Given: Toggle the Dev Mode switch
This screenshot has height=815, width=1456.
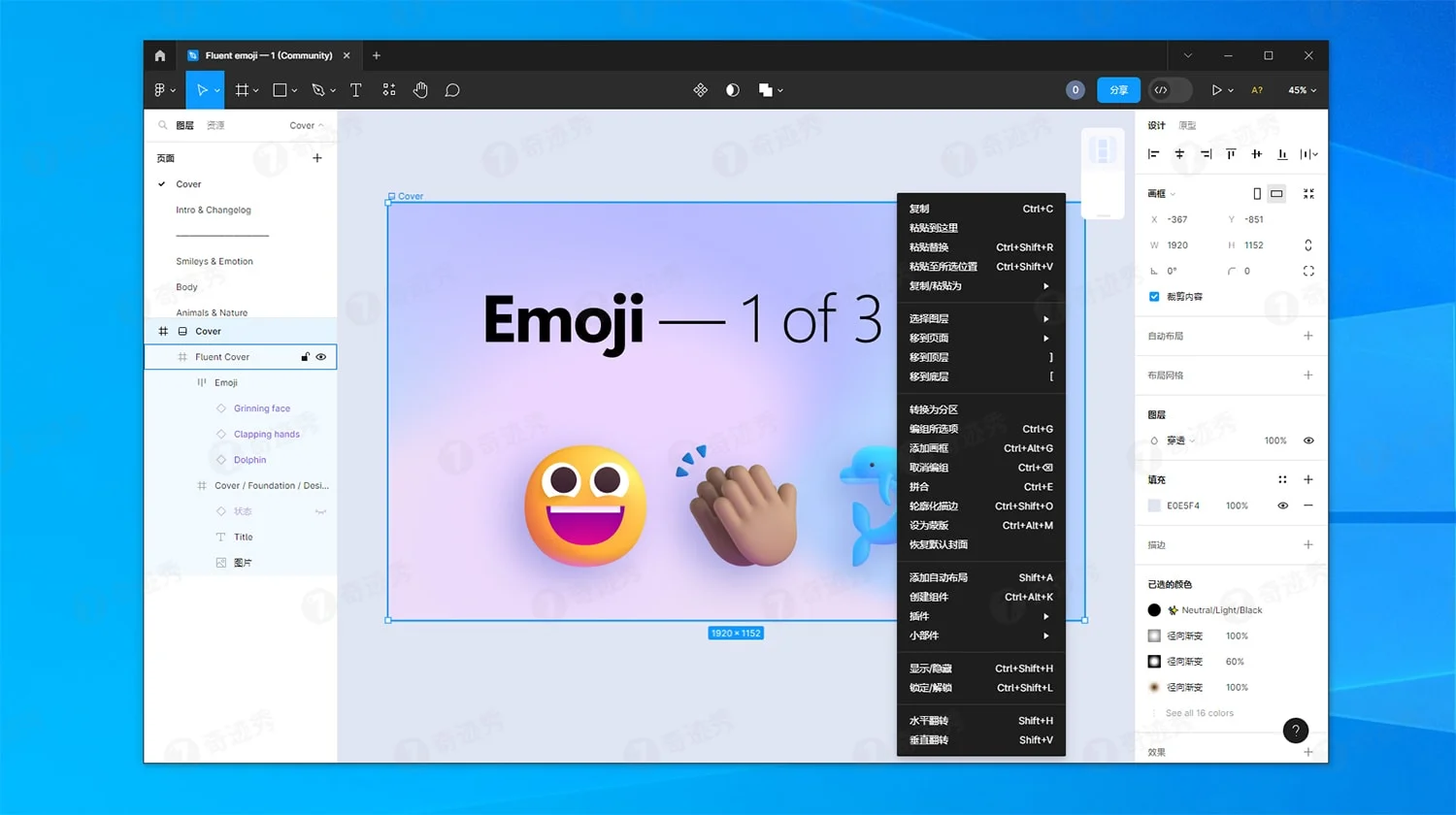Looking at the screenshot, I should 1169,90.
